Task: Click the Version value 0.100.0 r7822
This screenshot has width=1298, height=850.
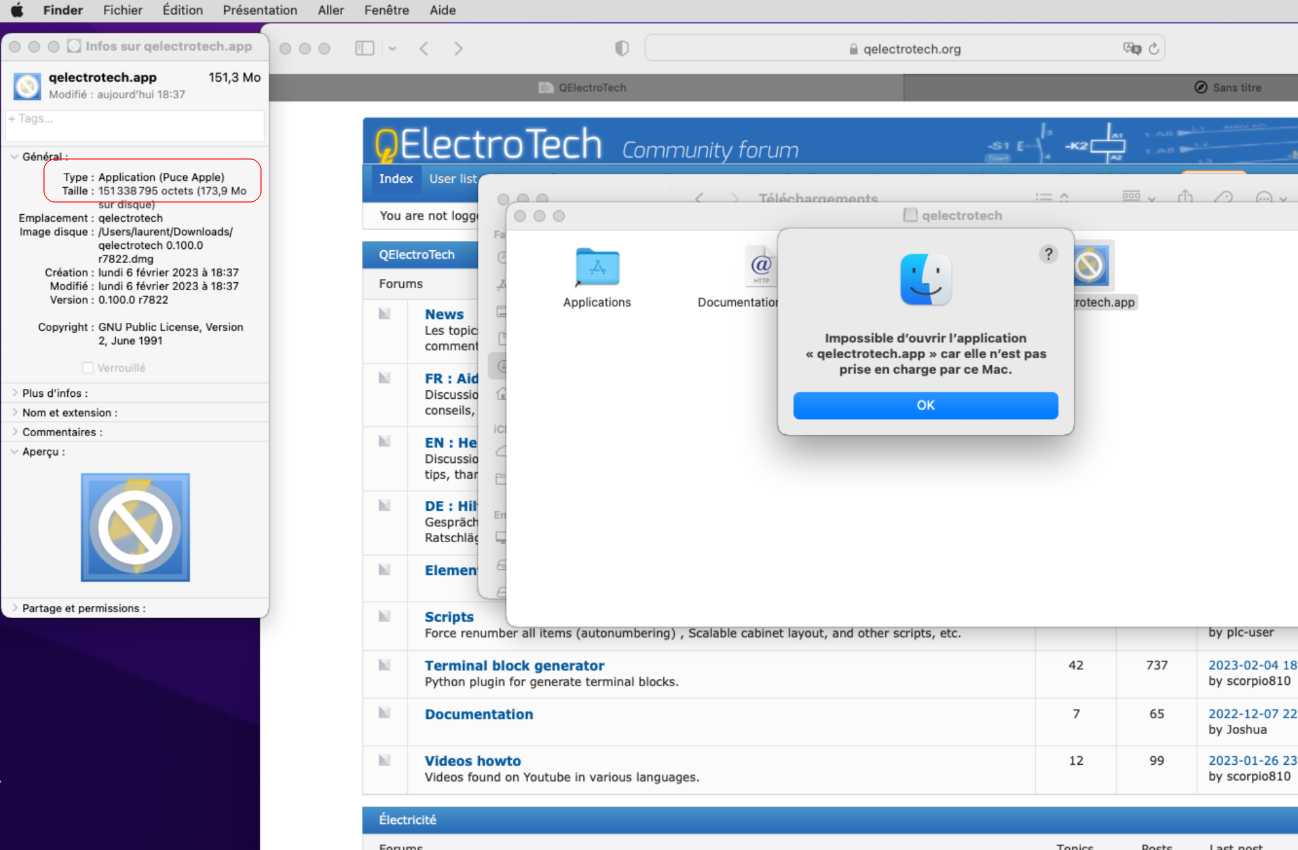Action: (133, 300)
